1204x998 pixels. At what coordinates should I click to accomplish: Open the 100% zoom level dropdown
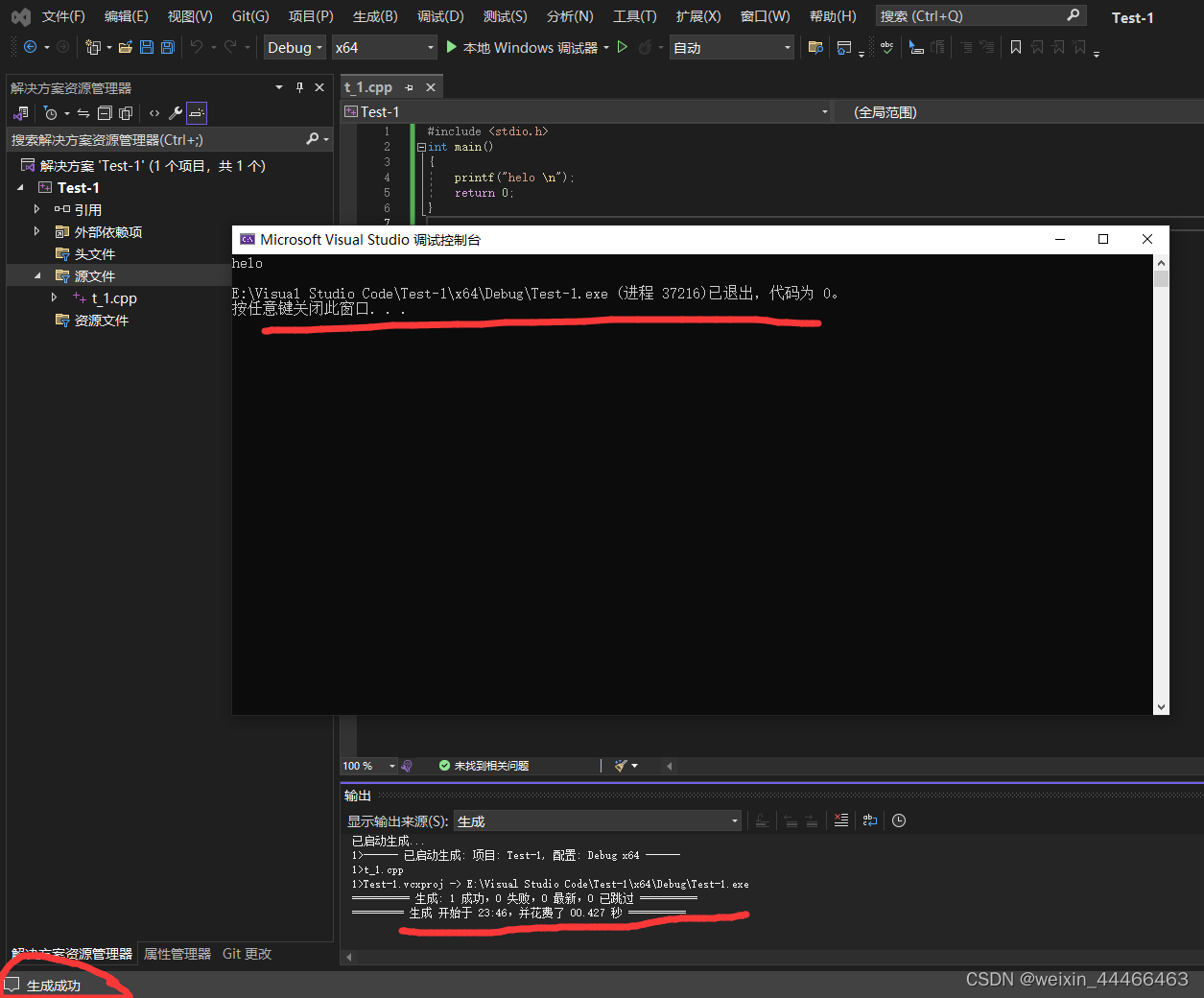[368, 765]
